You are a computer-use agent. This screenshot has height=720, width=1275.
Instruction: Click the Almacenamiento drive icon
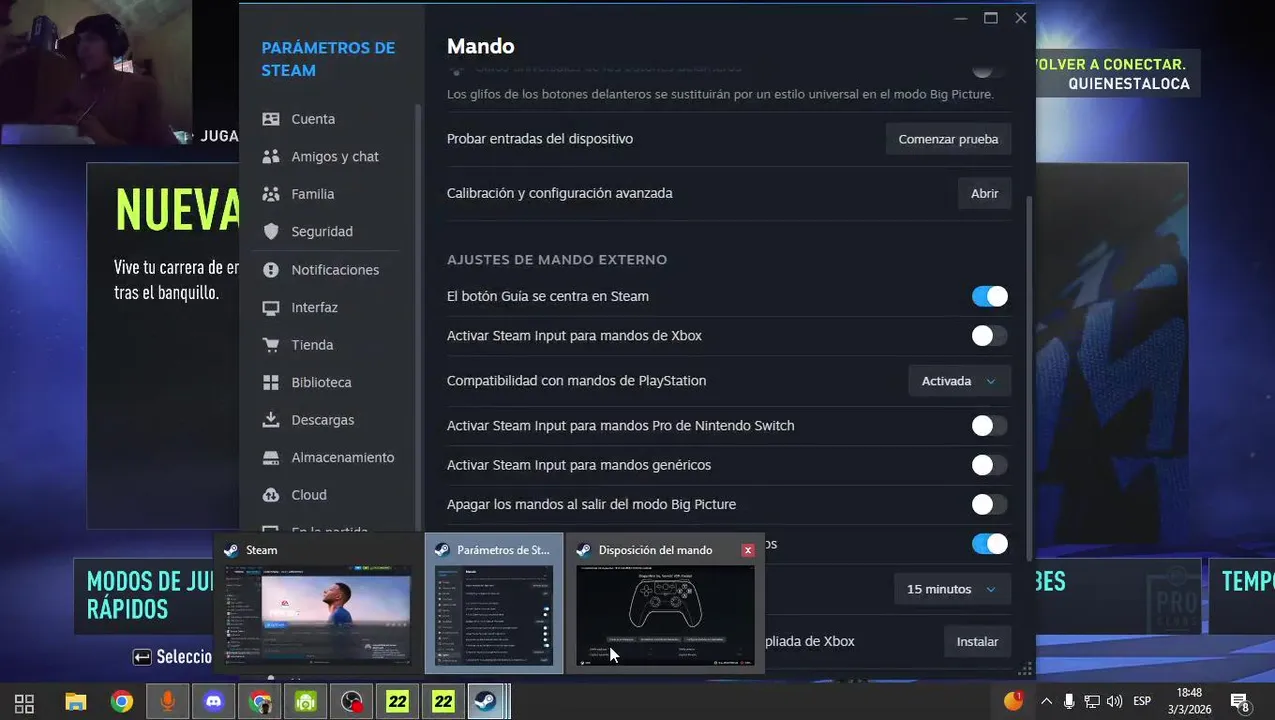[x=271, y=458]
